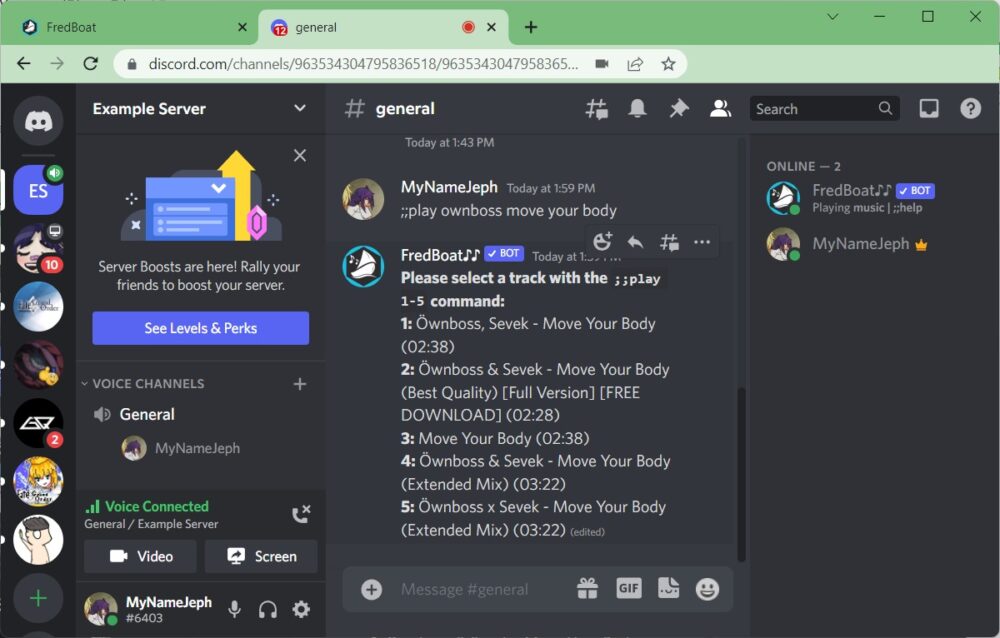Add a reaction to FredBoat's message

(x=601, y=241)
